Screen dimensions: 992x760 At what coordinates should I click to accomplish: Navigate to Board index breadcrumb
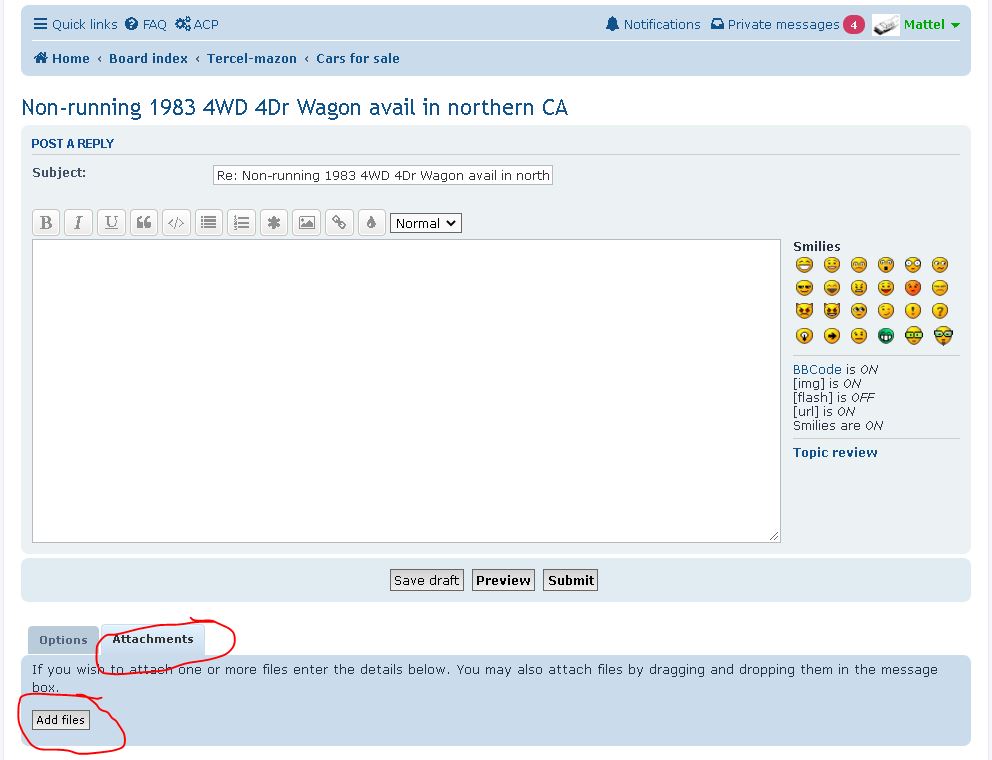[x=148, y=58]
